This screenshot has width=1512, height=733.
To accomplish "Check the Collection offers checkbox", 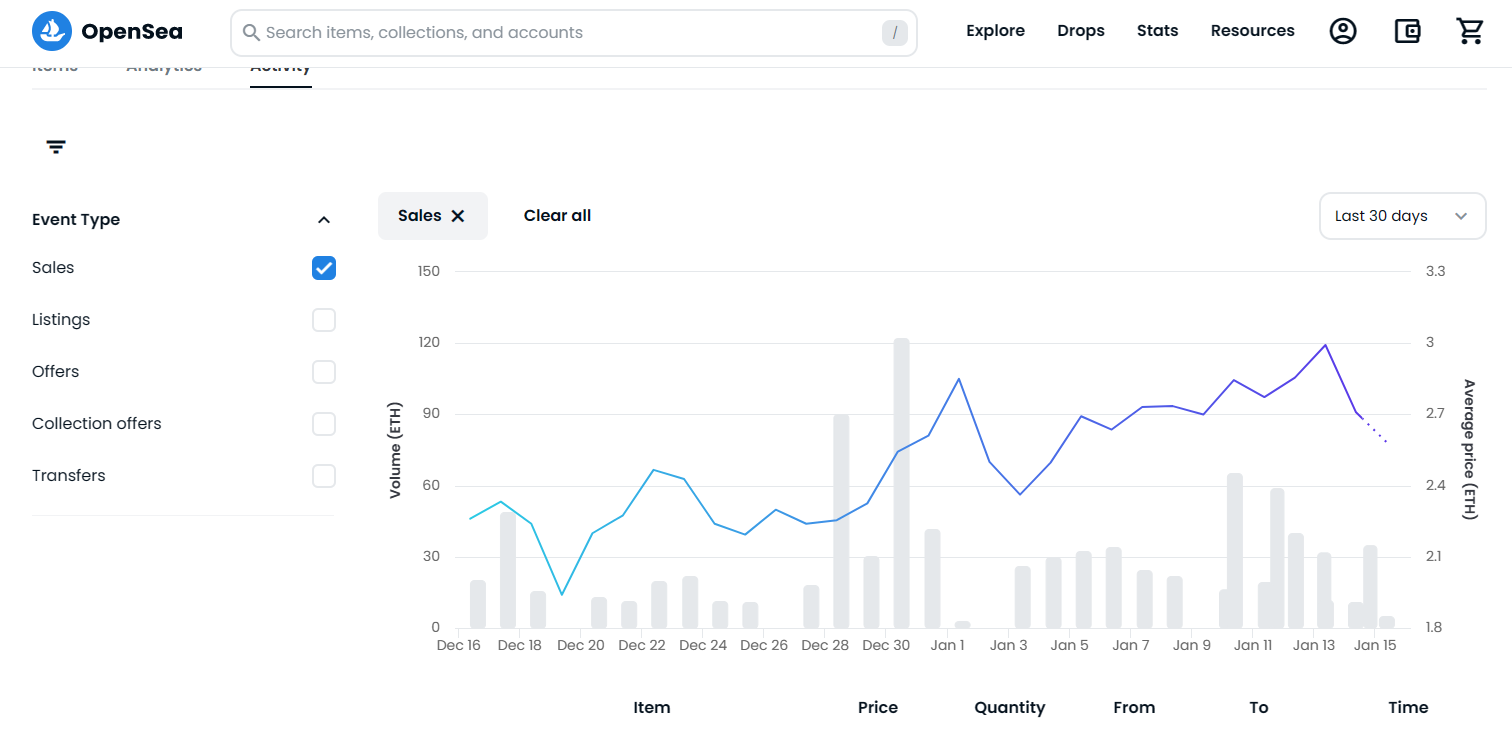I will [324, 424].
